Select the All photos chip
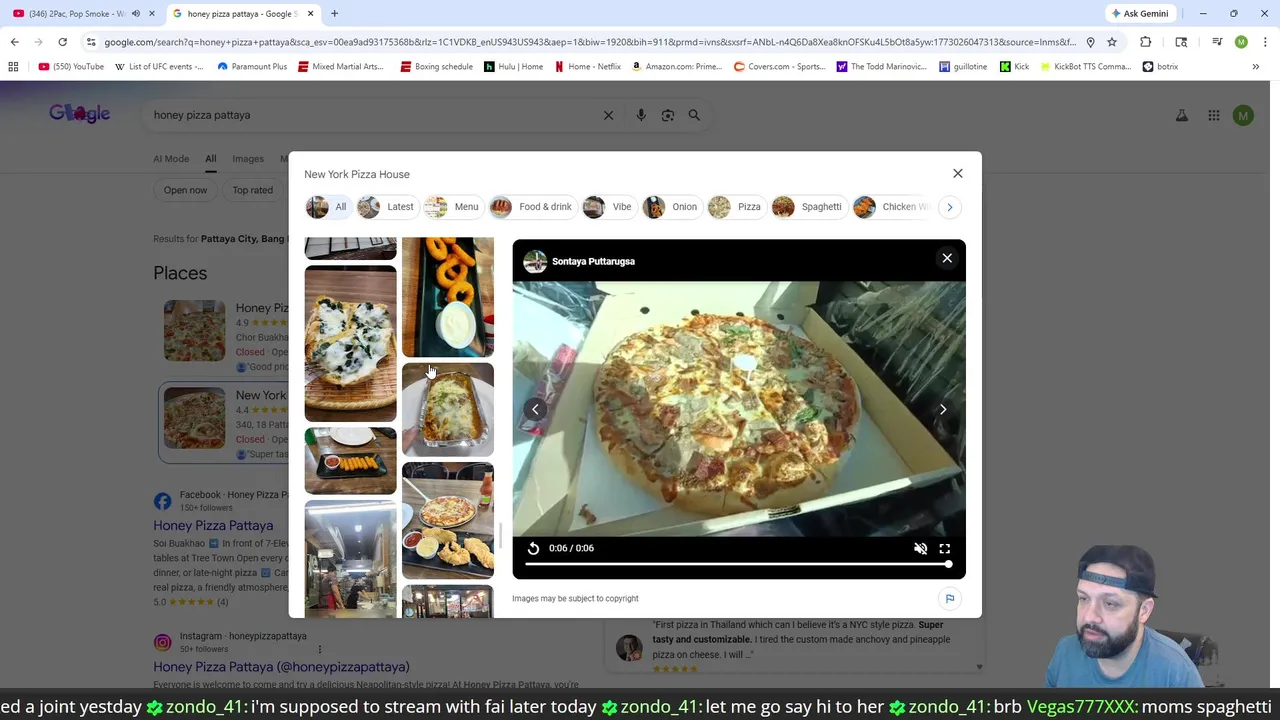Viewport: 1280px width, 720px height. pos(327,207)
